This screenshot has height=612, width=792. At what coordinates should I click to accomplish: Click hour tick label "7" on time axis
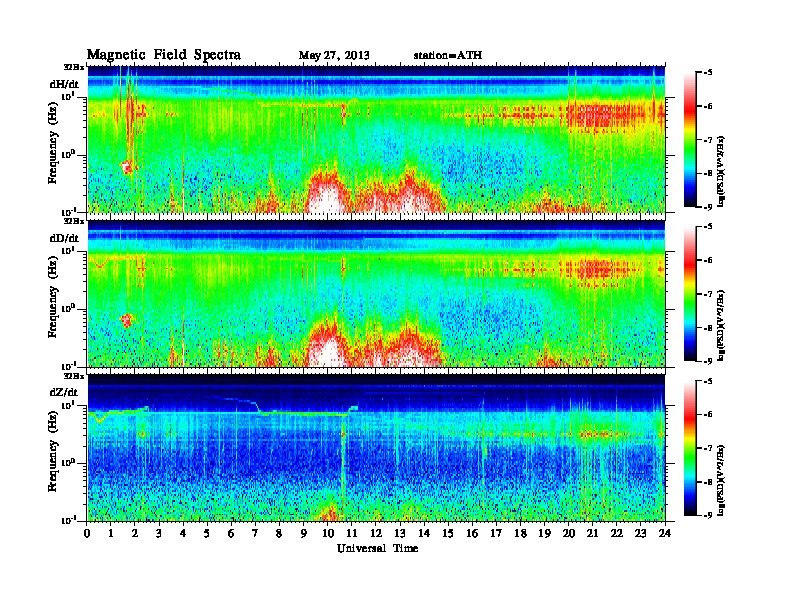tap(255, 533)
